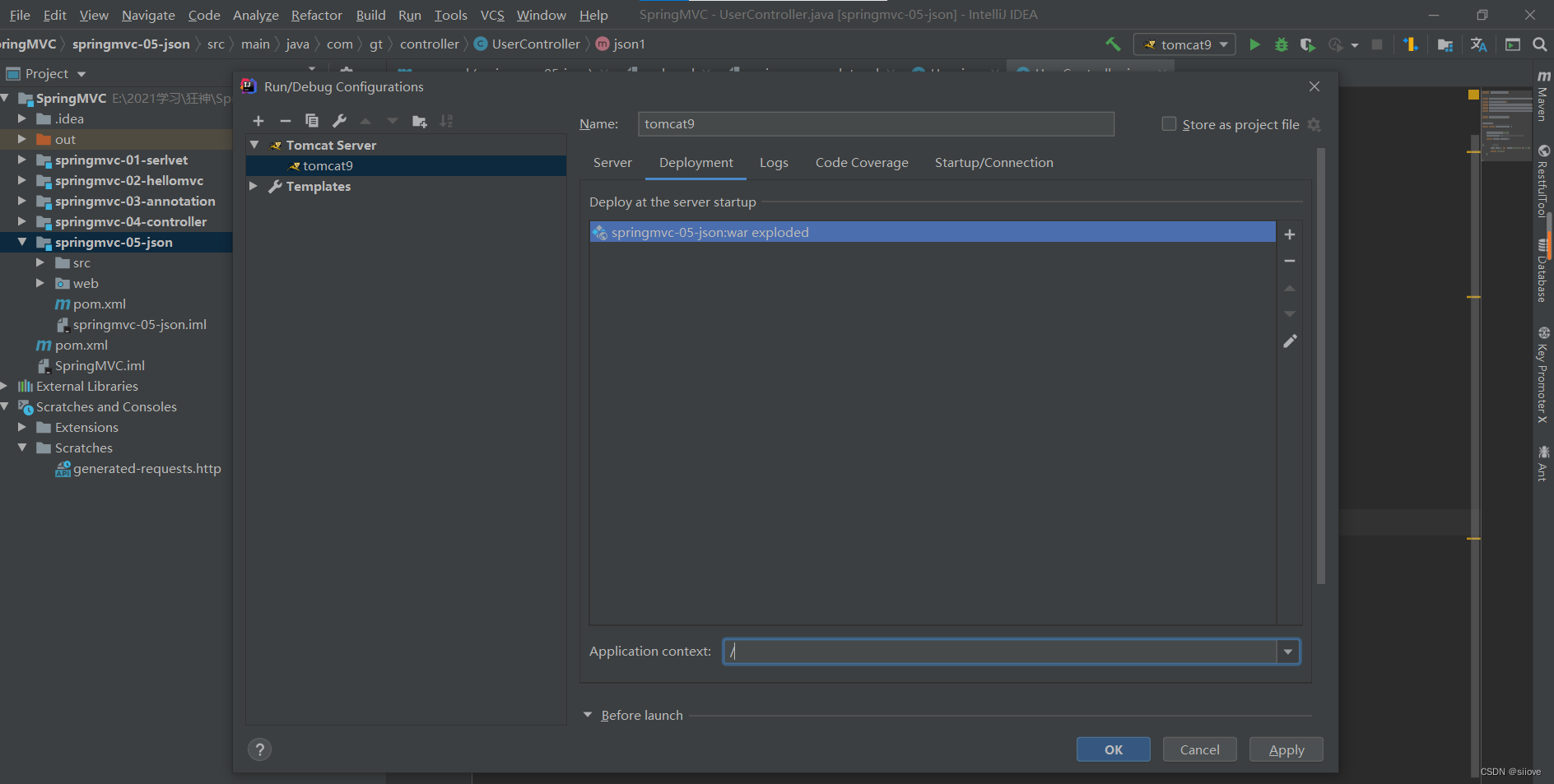
Task: Open Build menu
Action: pos(370,15)
